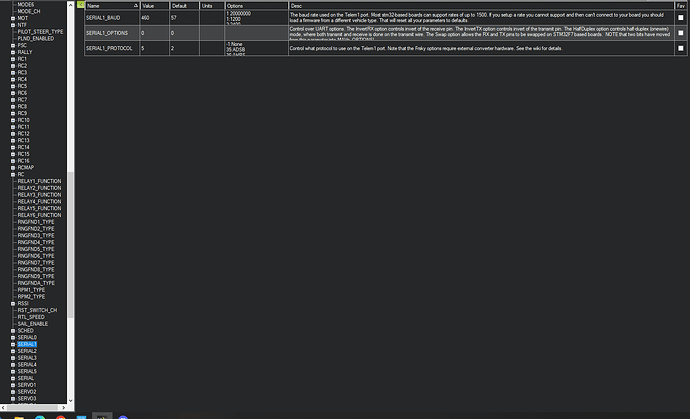Select RST_SWITCH_CH in the tree
Image resolution: width=690 pixels, height=419 pixels.
[37, 310]
